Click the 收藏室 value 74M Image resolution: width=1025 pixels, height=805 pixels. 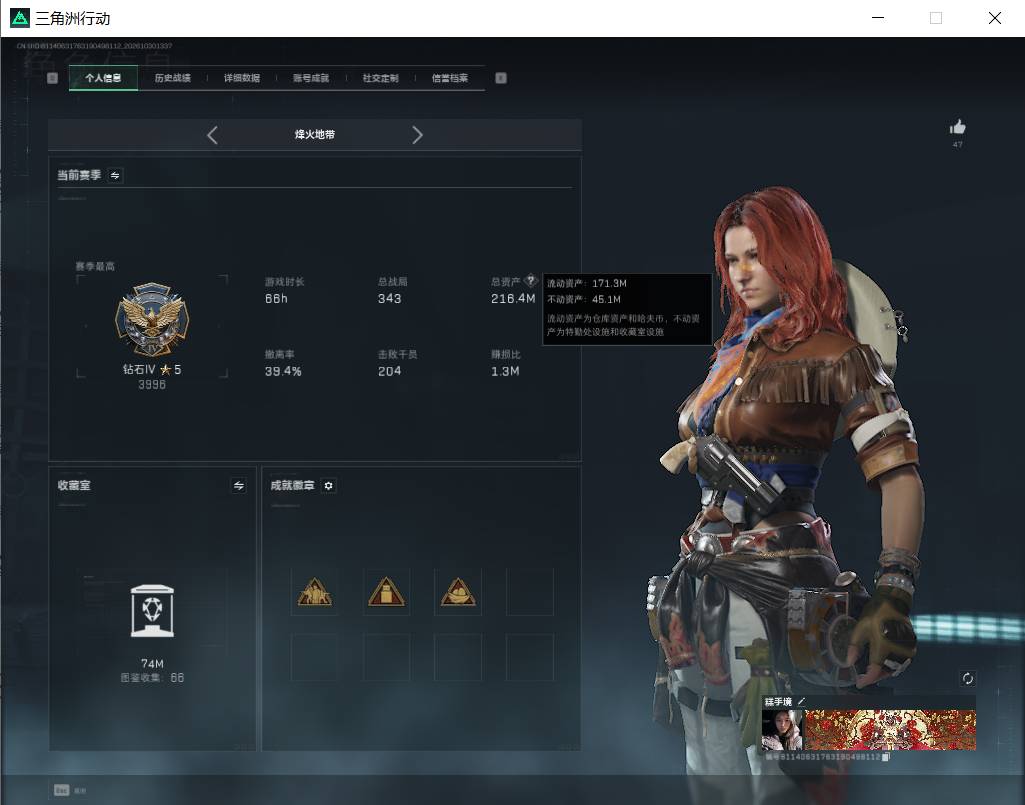click(x=152, y=664)
